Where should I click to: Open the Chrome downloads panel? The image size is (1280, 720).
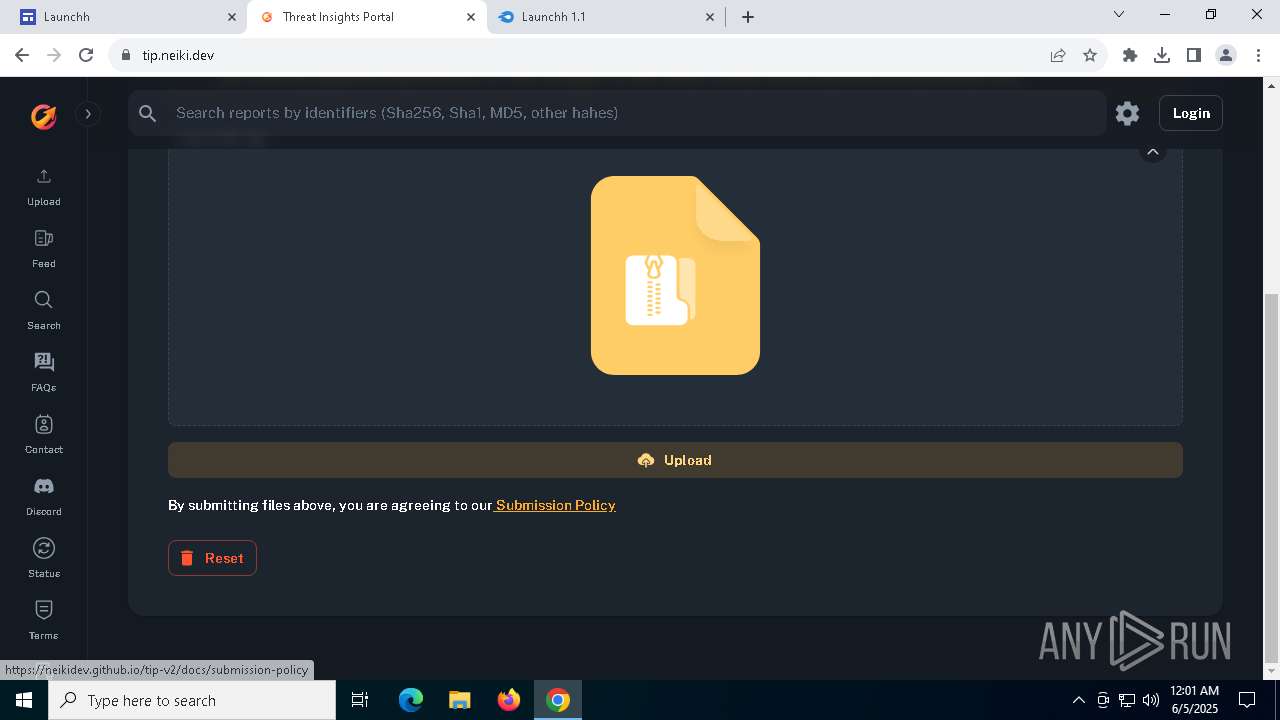1162,55
